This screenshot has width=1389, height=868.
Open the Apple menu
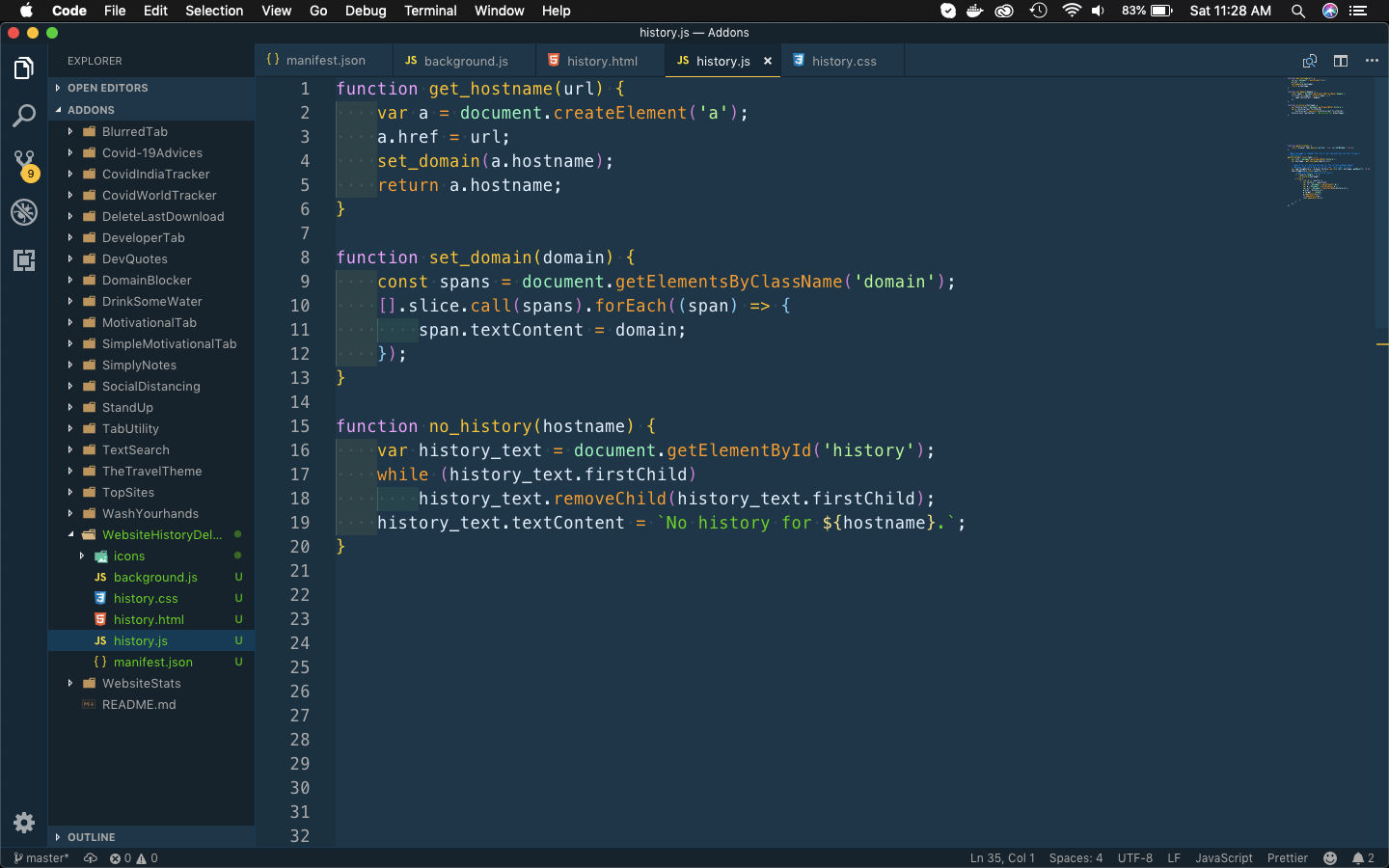[x=26, y=11]
